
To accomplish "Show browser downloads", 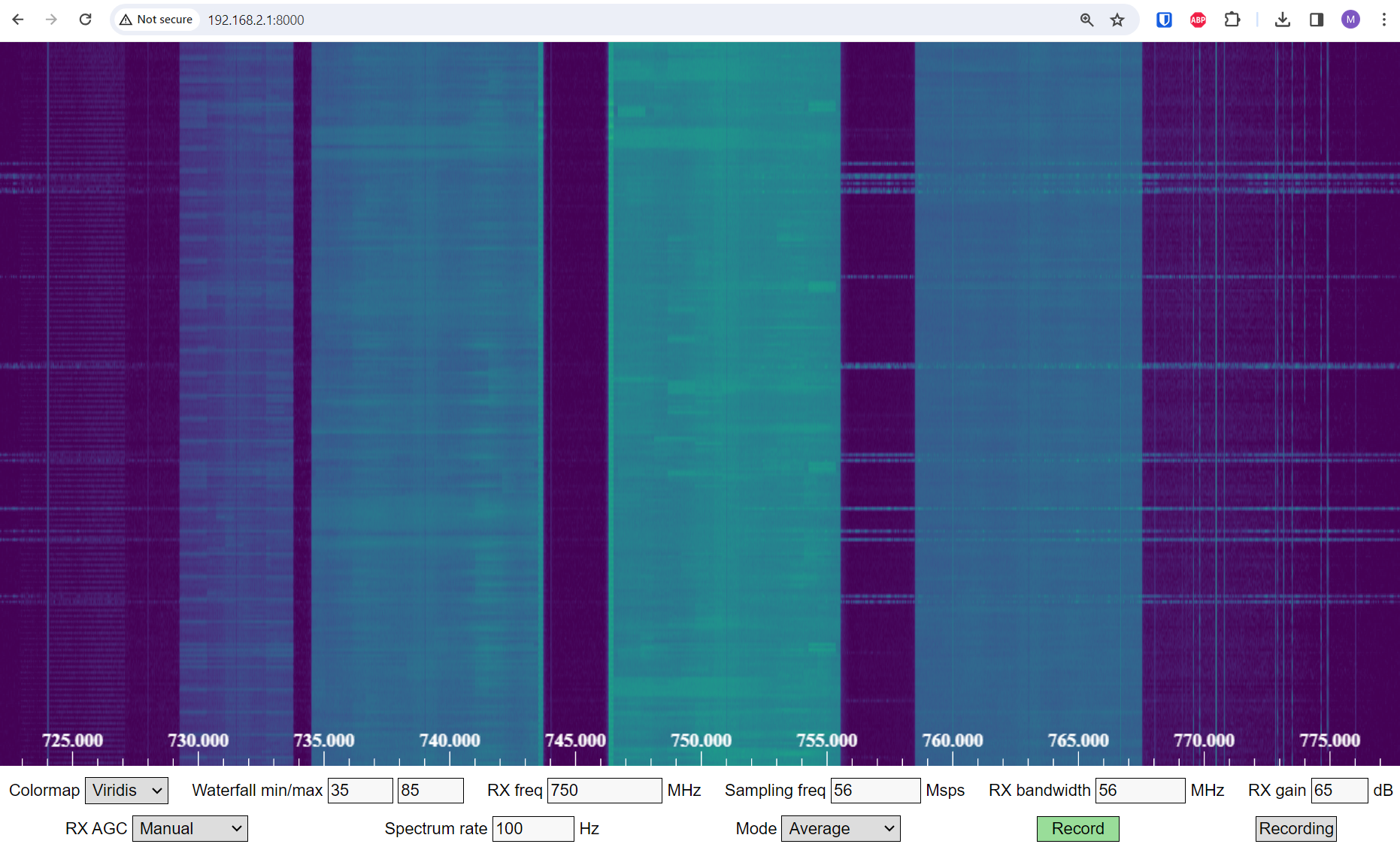I will [x=1283, y=20].
